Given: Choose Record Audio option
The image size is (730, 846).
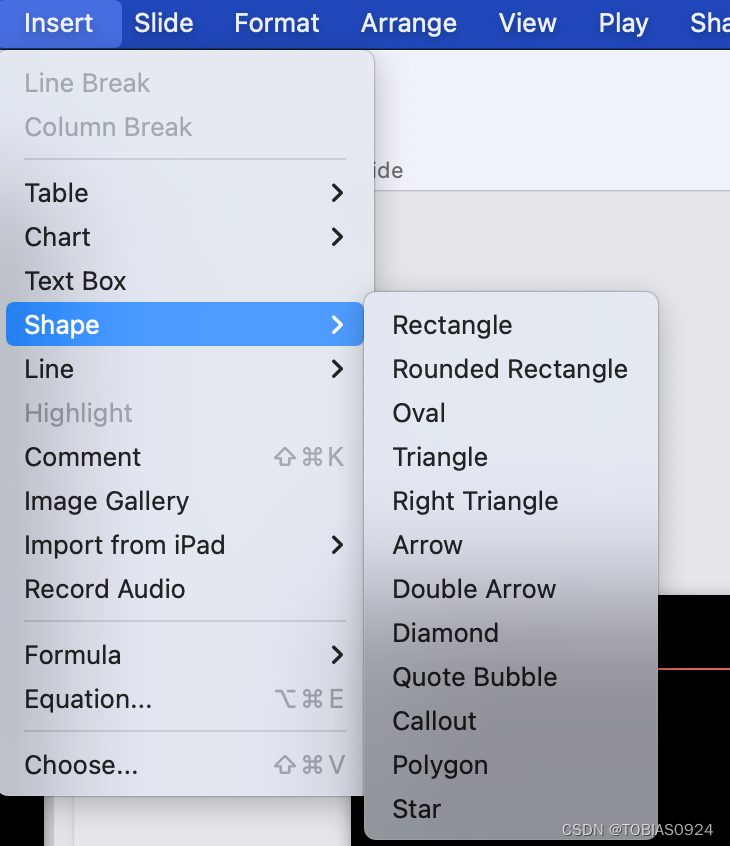Looking at the screenshot, I should tap(105, 589).
